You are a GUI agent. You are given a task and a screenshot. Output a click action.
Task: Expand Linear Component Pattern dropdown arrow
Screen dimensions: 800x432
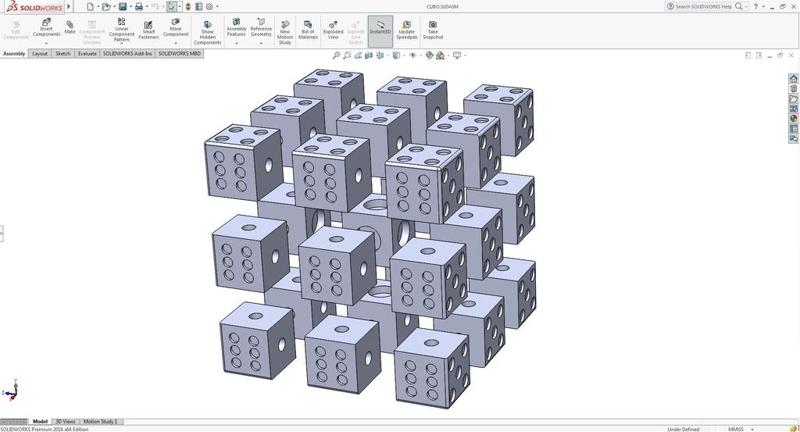[x=121, y=44]
